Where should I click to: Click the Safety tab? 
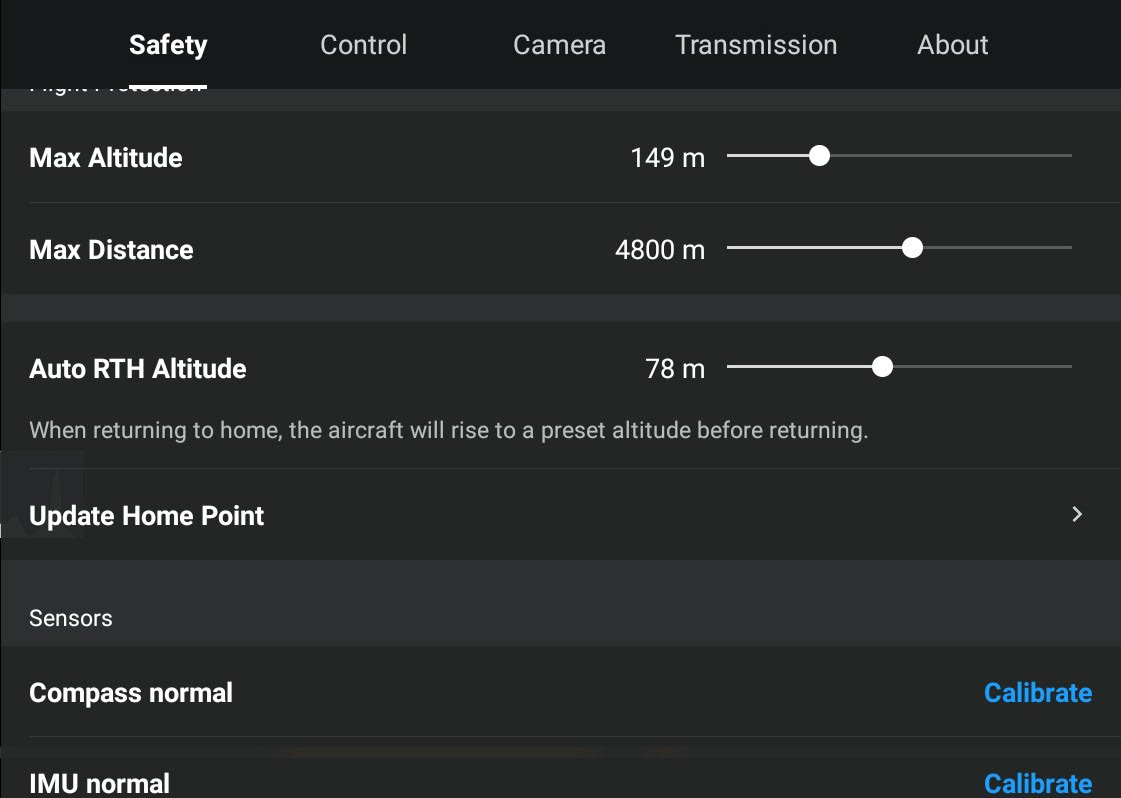click(168, 45)
